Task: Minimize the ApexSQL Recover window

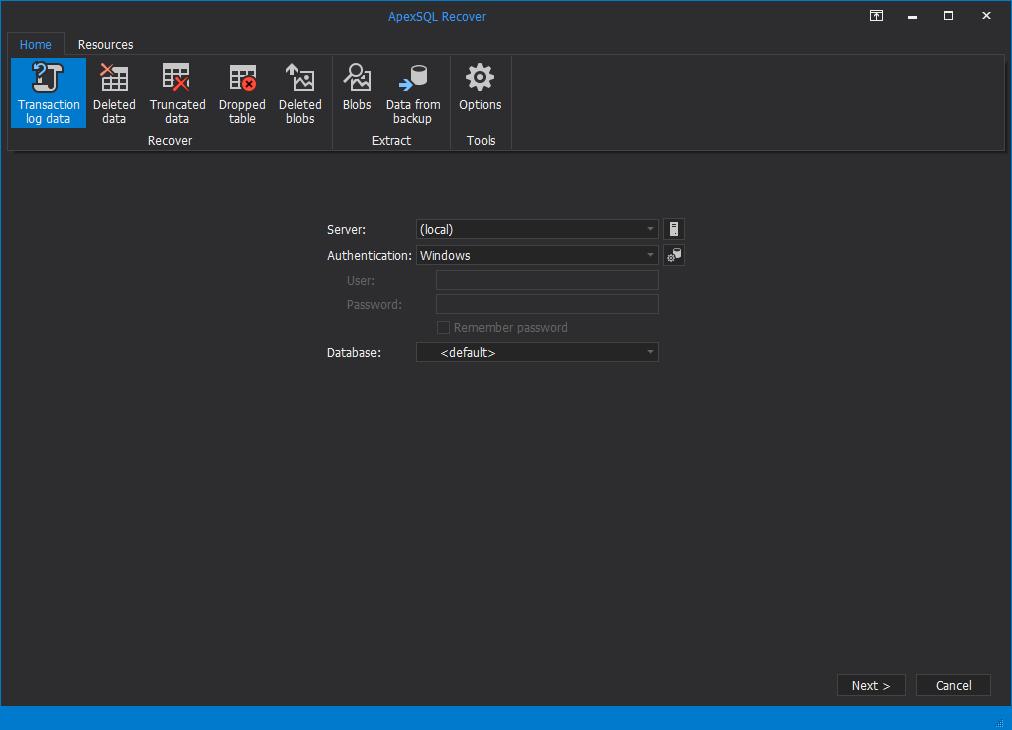Action: point(912,15)
